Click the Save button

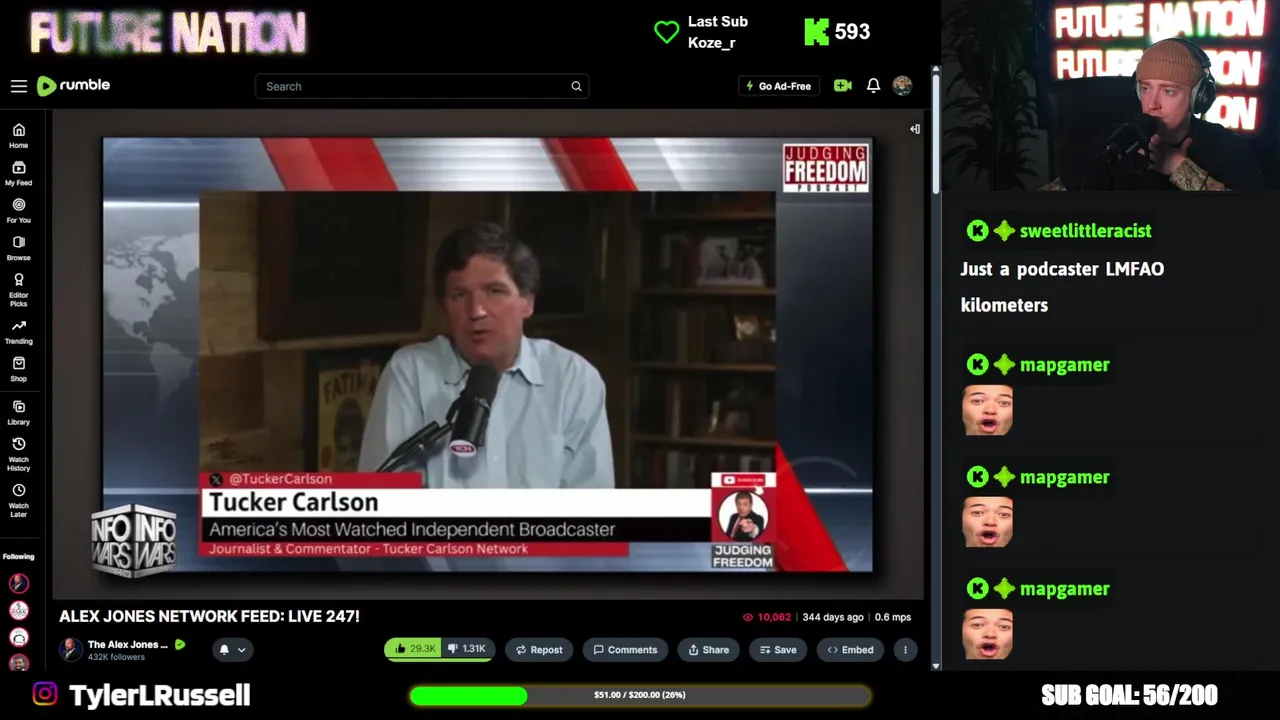[x=778, y=650]
